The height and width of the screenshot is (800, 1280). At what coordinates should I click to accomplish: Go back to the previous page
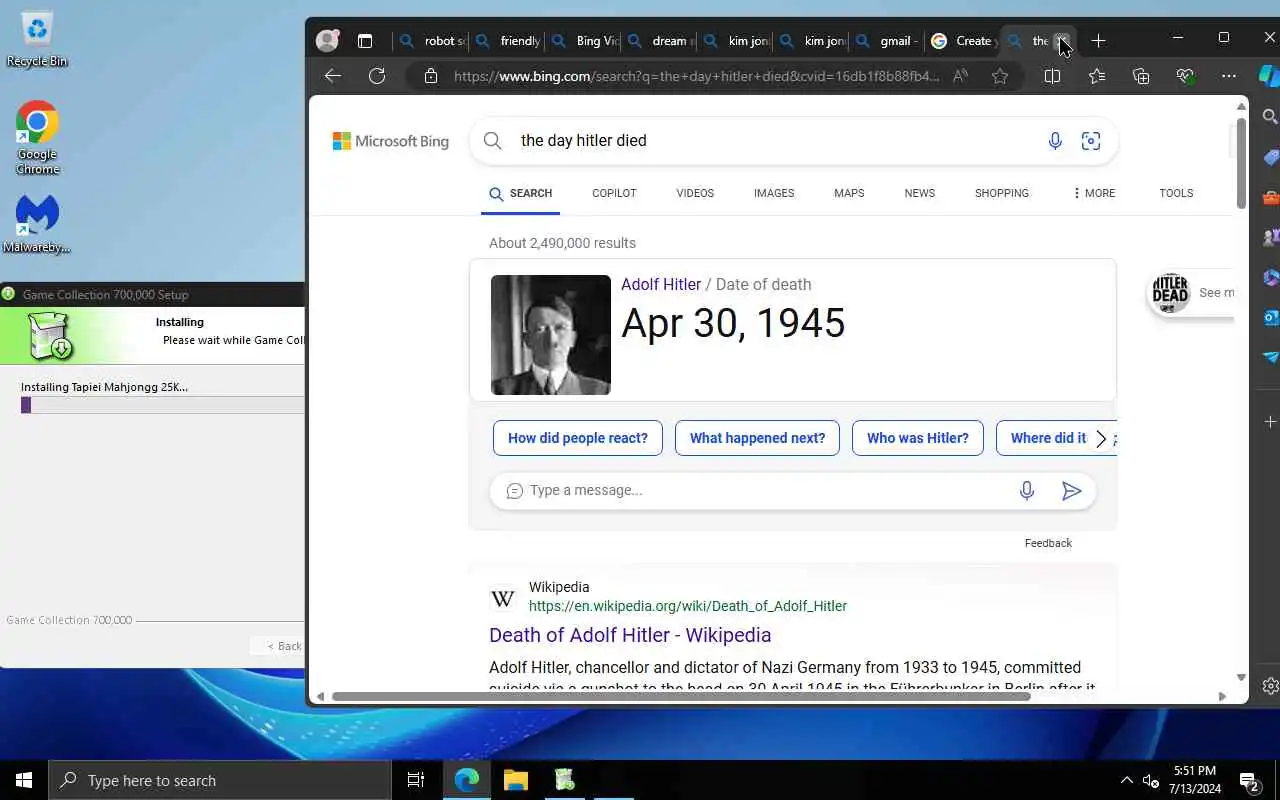333,76
